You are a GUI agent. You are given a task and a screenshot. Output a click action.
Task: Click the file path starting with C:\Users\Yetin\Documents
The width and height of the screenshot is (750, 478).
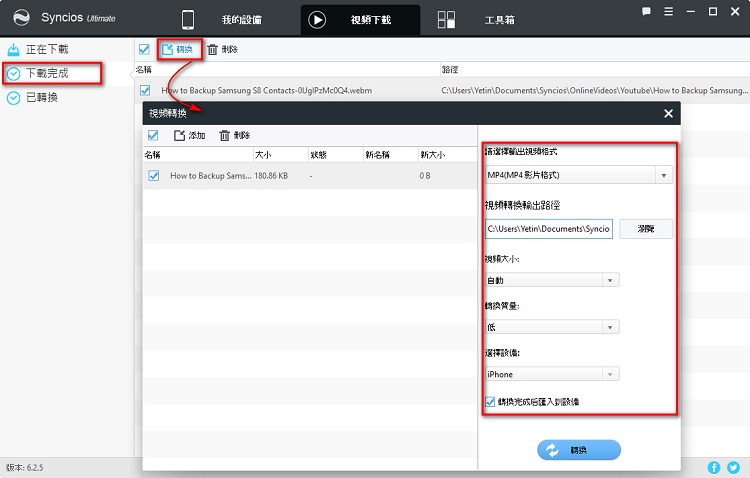pyautogui.click(x=594, y=90)
